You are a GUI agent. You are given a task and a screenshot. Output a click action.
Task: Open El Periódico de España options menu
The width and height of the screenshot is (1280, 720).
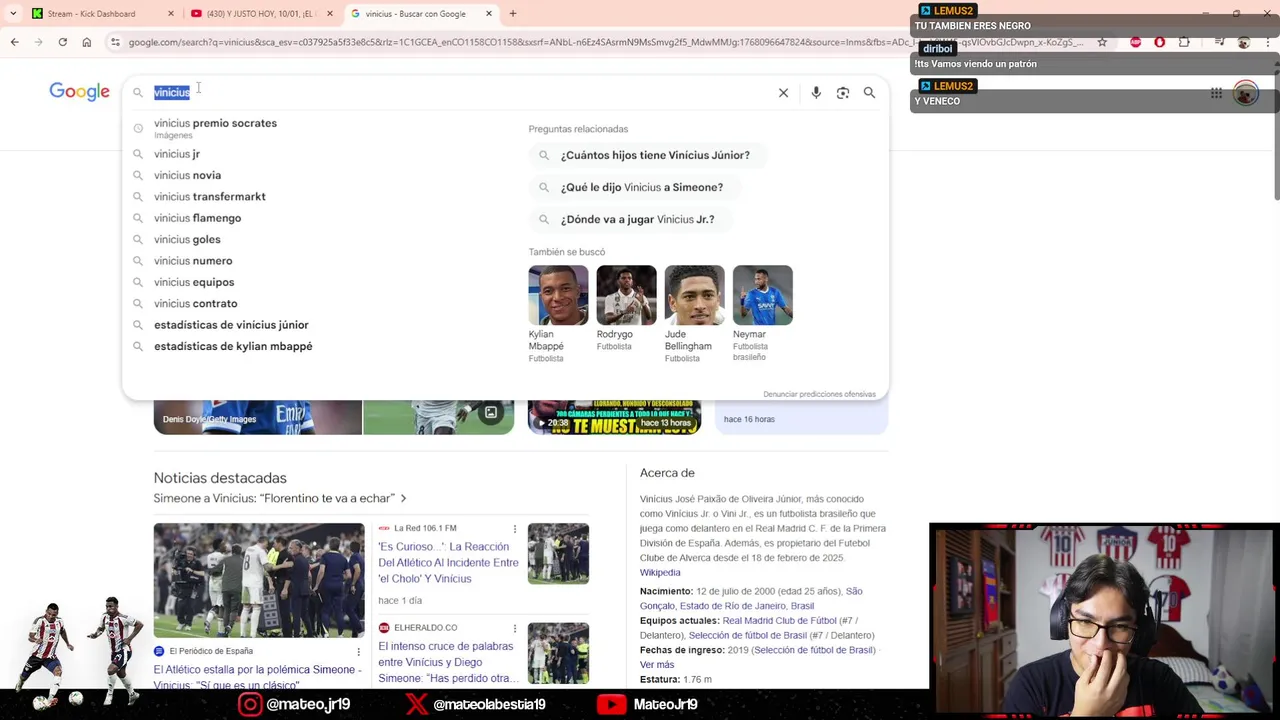click(x=358, y=651)
